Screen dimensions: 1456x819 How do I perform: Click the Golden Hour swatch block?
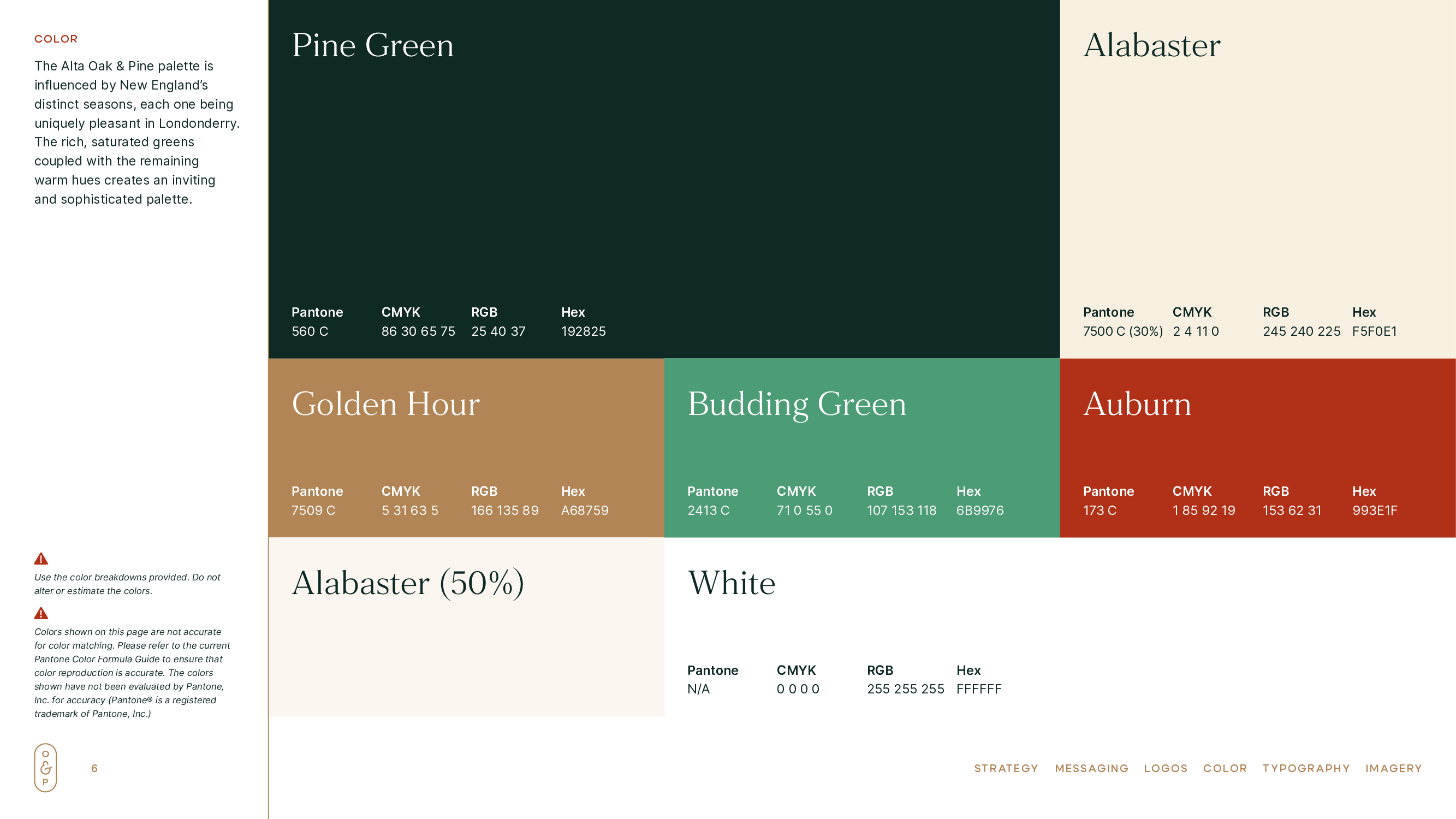(466, 447)
